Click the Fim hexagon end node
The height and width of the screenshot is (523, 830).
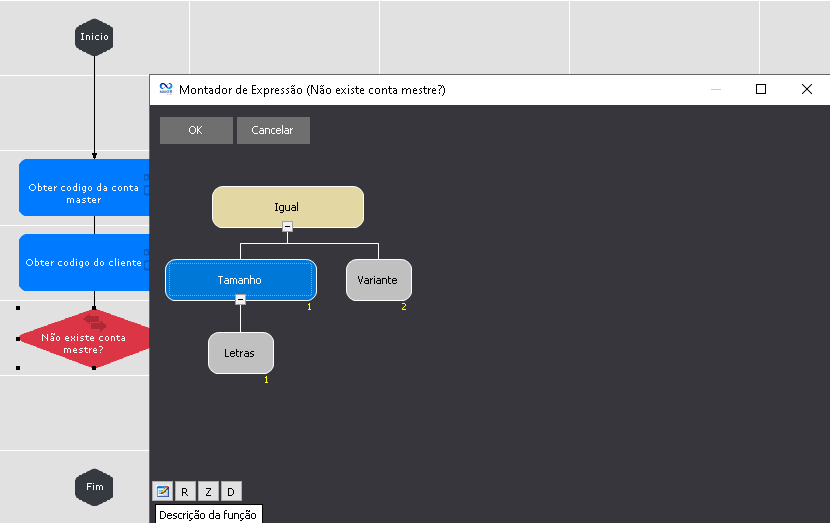(x=94, y=487)
